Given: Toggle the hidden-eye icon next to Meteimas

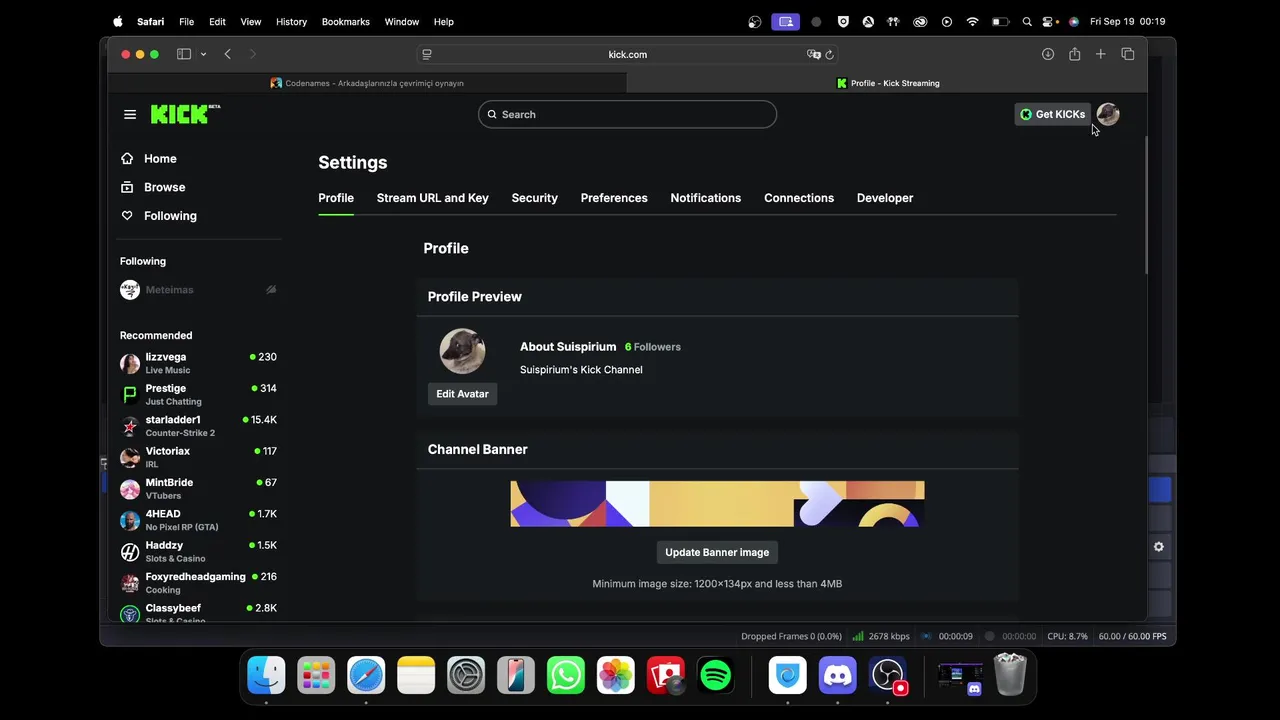Looking at the screenshot, I should [271, 290].
